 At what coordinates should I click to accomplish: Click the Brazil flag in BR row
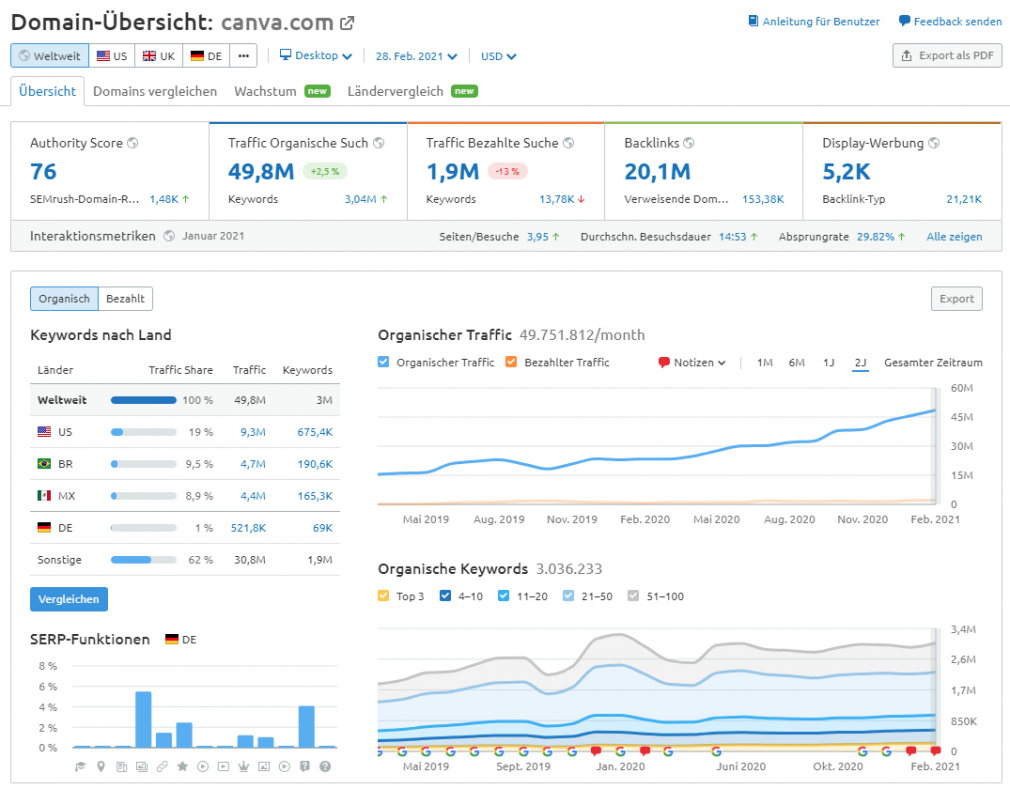click(x=44, y=464)
